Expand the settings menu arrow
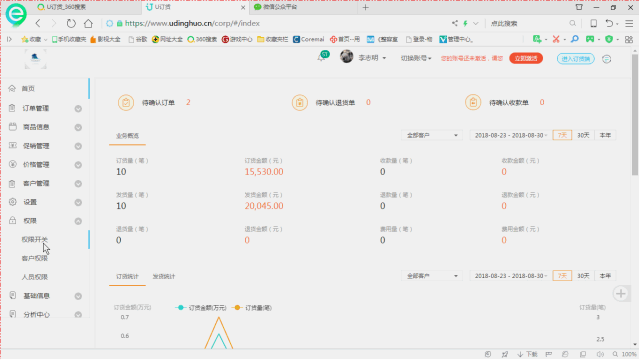The image size is (640, 360). coord(78,202)
